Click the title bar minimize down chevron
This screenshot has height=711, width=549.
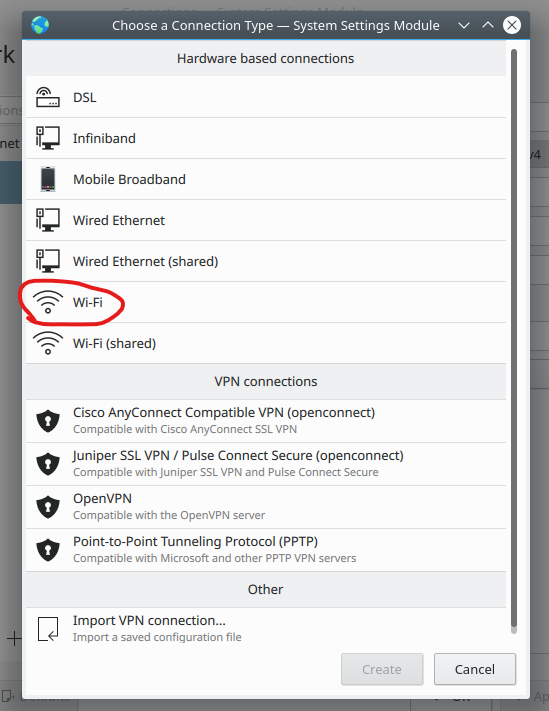coord(464,25)
